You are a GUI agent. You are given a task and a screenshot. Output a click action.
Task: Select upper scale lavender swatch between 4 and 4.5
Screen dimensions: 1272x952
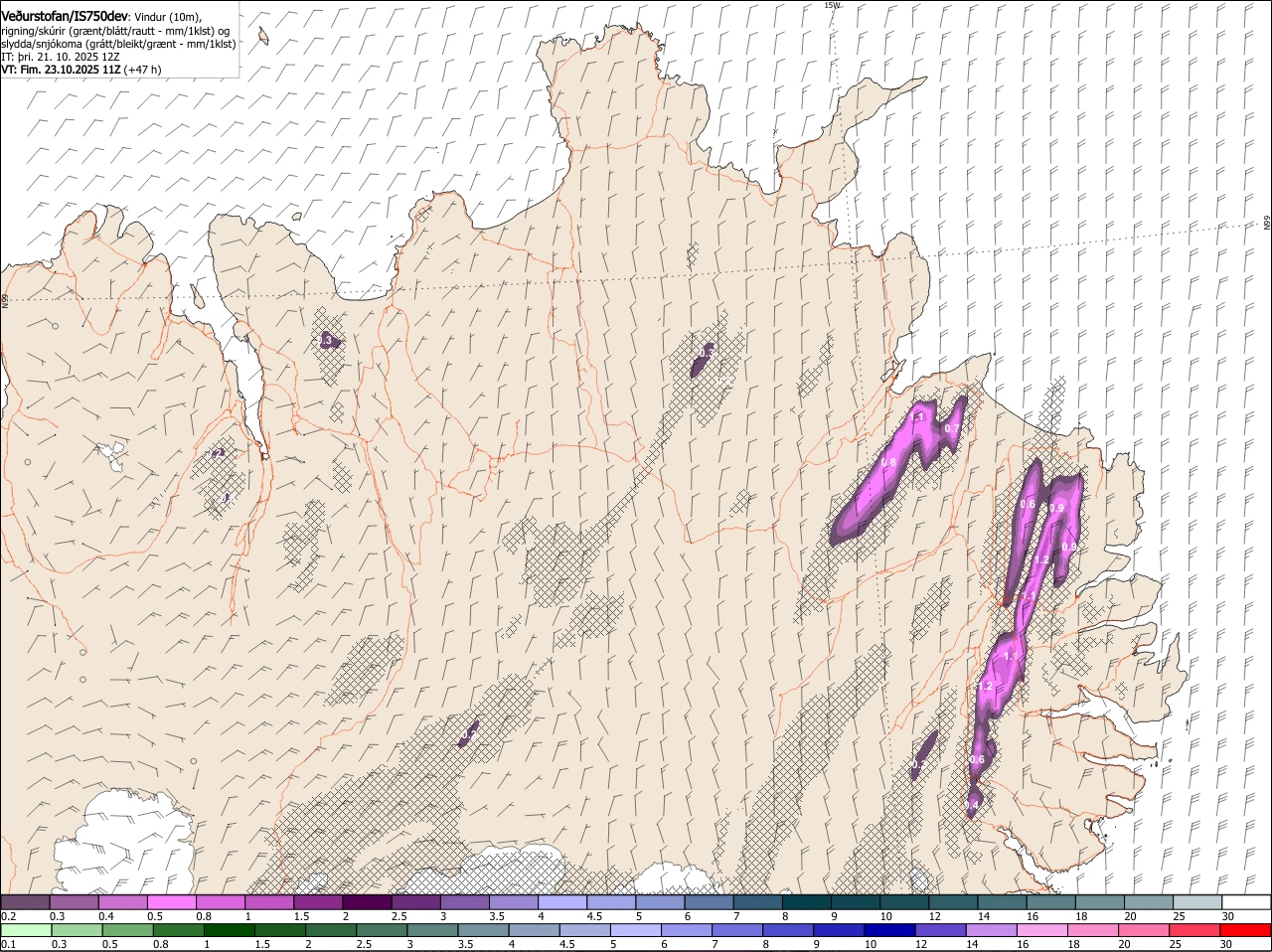point(562,902)
